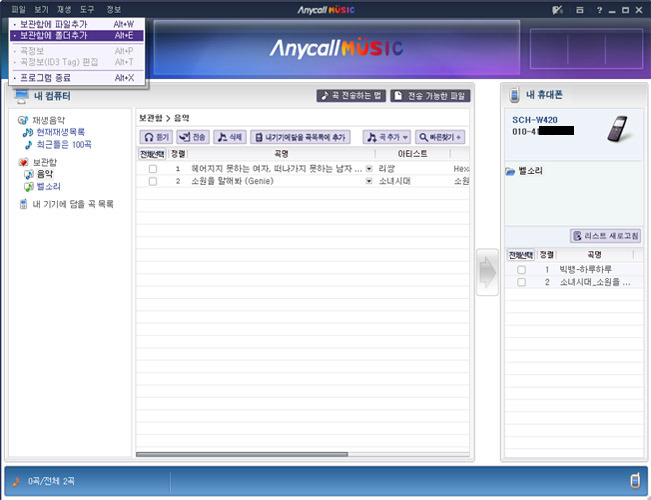The height and width of the screenshot is (500, 651).
Task: Open the 정보 menu
Action: pos(113,9)
